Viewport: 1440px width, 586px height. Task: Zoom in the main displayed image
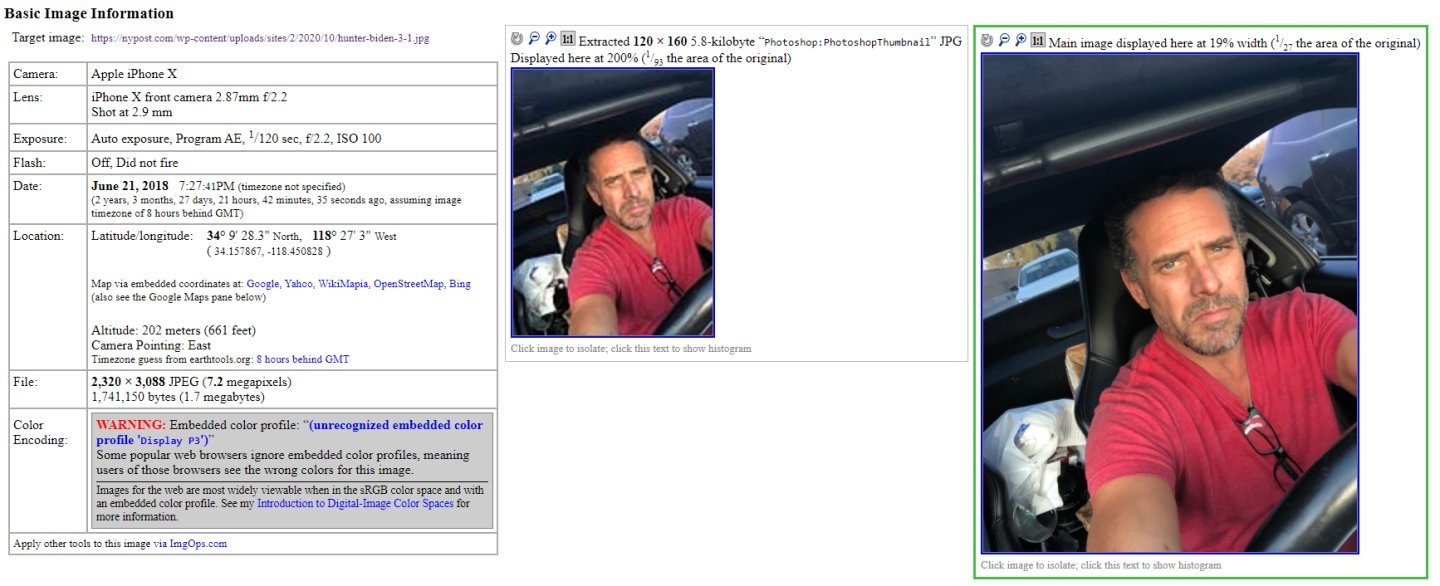(1021, 40)
